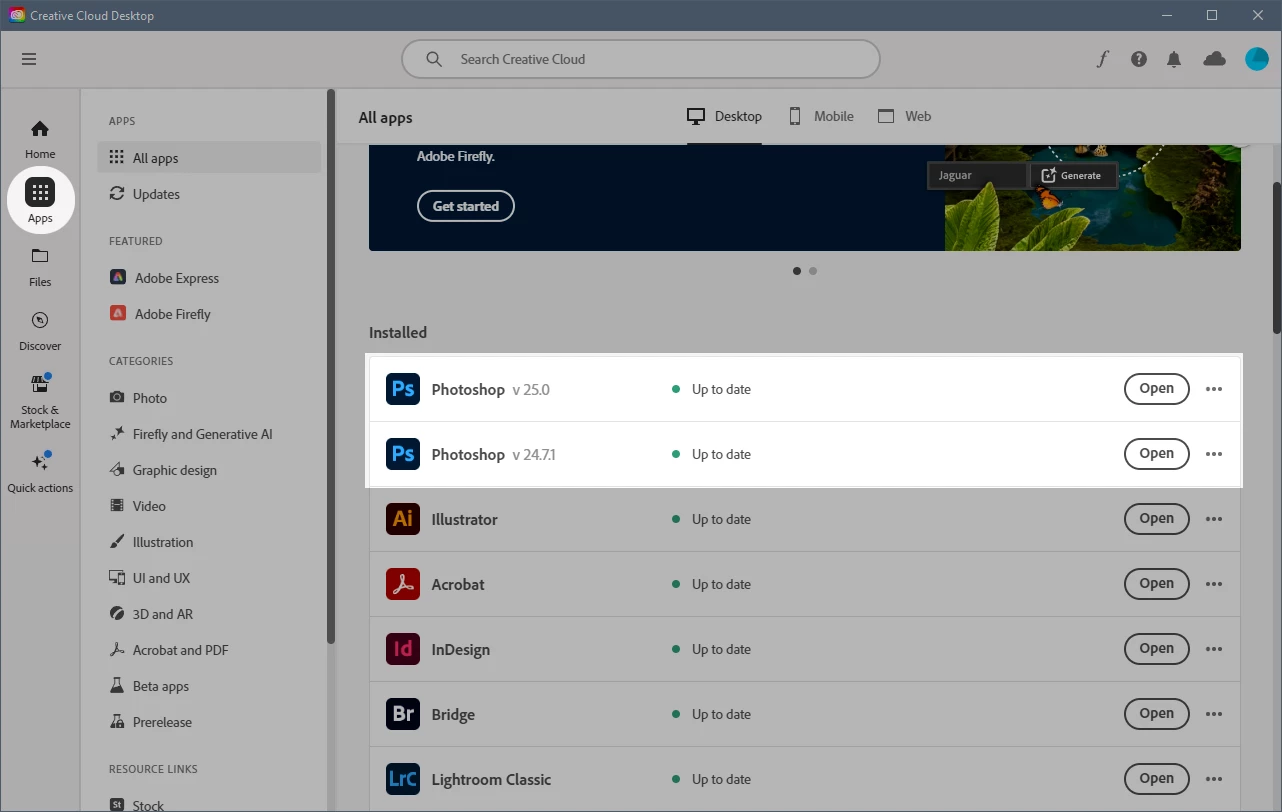Open Discover in left sidebar
1282x812 pixels.
coord(40,331)
